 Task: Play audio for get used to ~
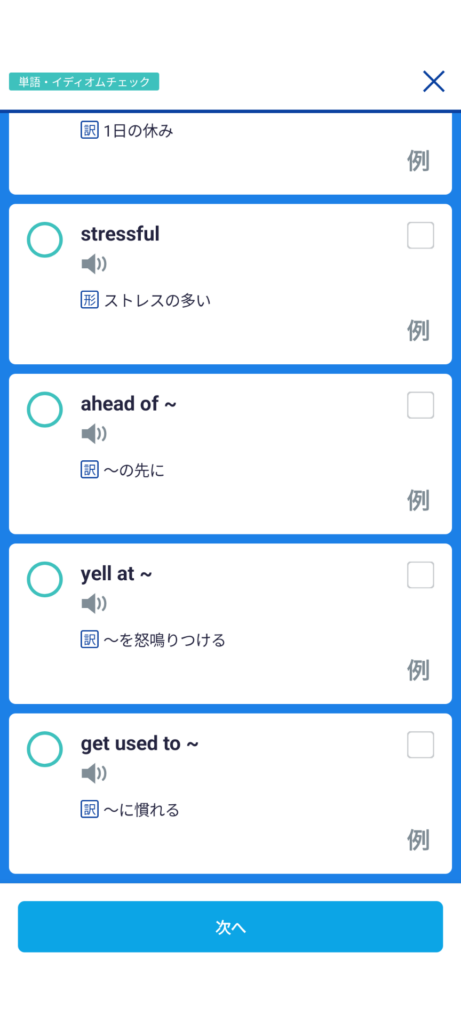pyautogui.click(x=94, y=773)
